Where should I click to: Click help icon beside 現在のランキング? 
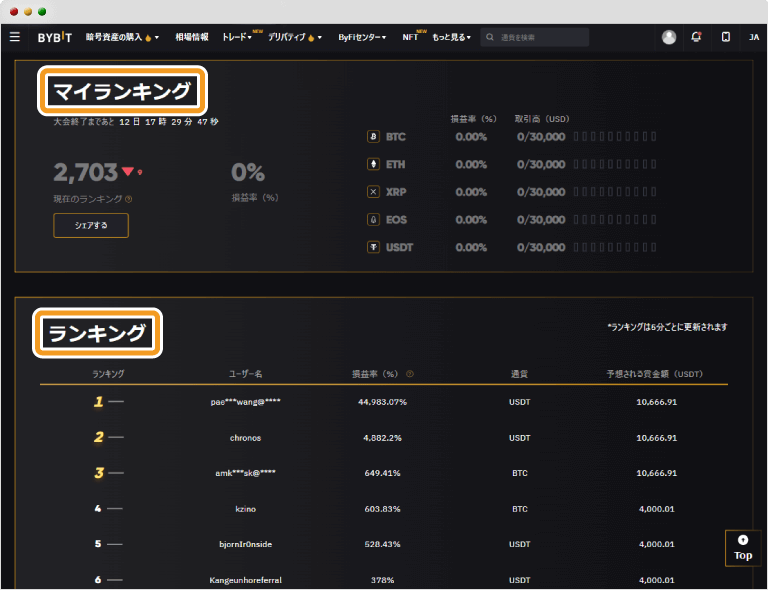[129, 198]
